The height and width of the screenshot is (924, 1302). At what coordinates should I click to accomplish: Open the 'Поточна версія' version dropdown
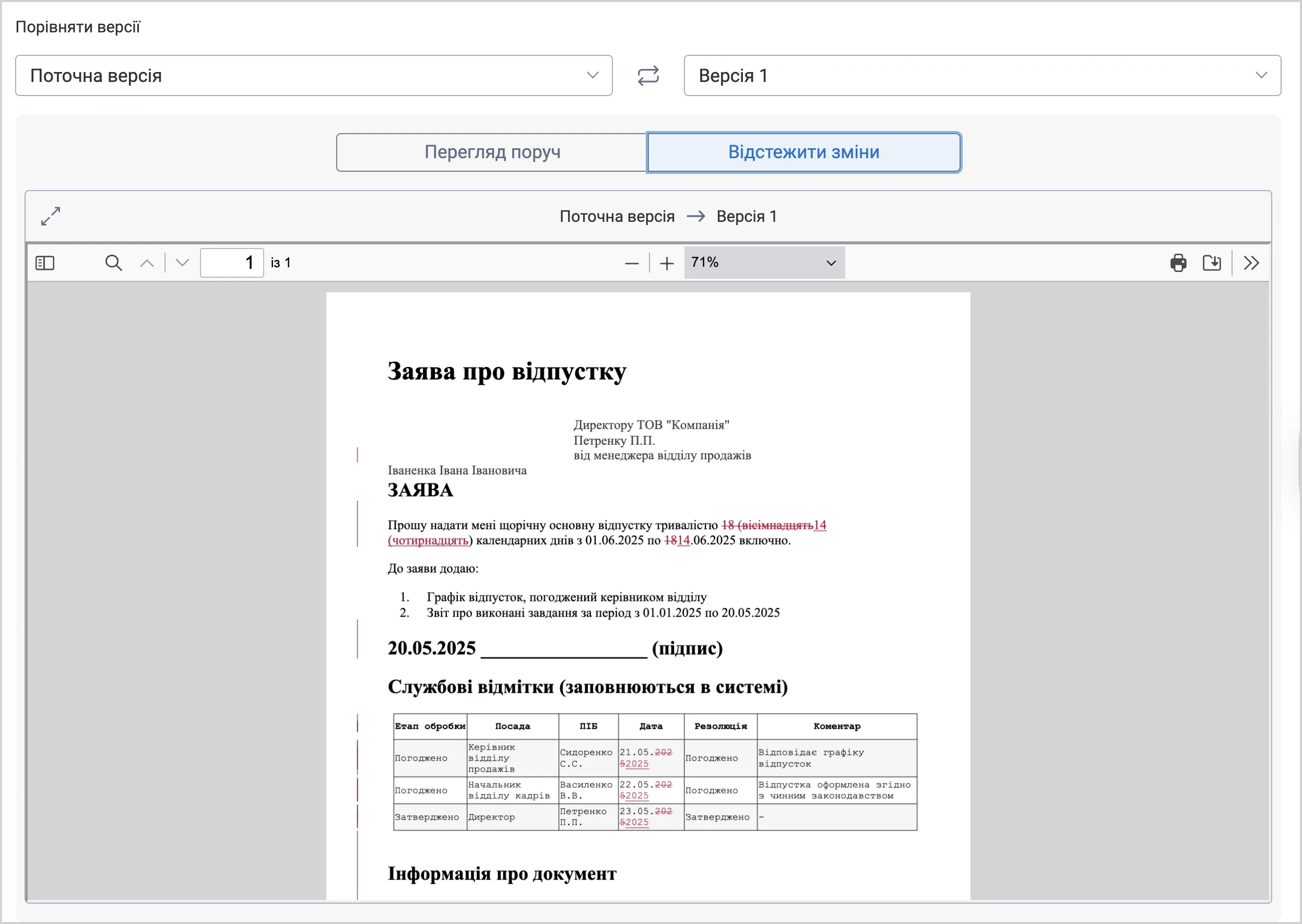(314, 76)
